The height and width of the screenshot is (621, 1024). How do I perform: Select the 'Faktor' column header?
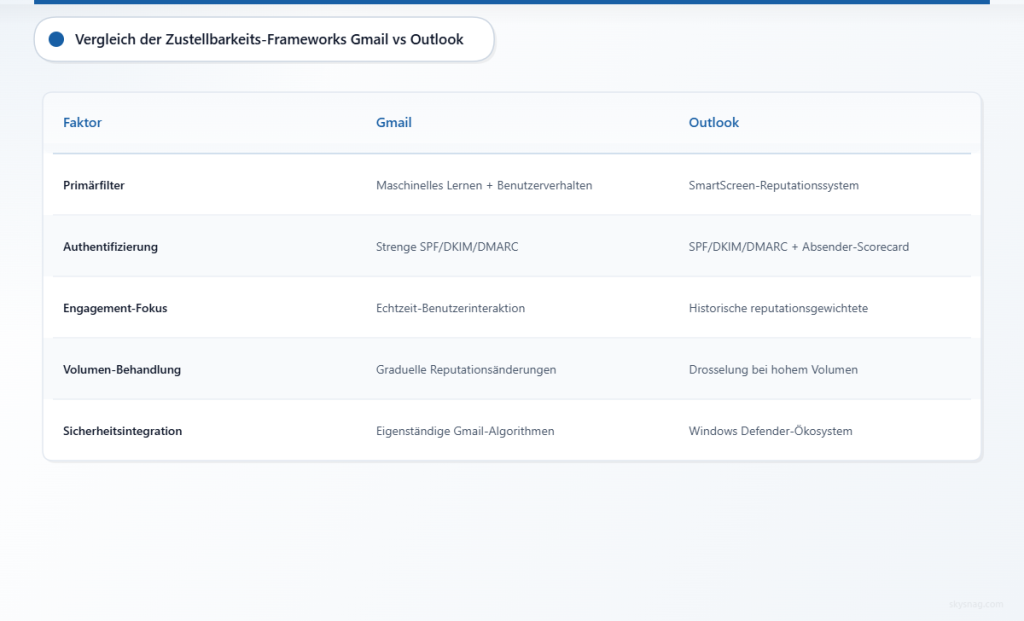coord(82,123)
